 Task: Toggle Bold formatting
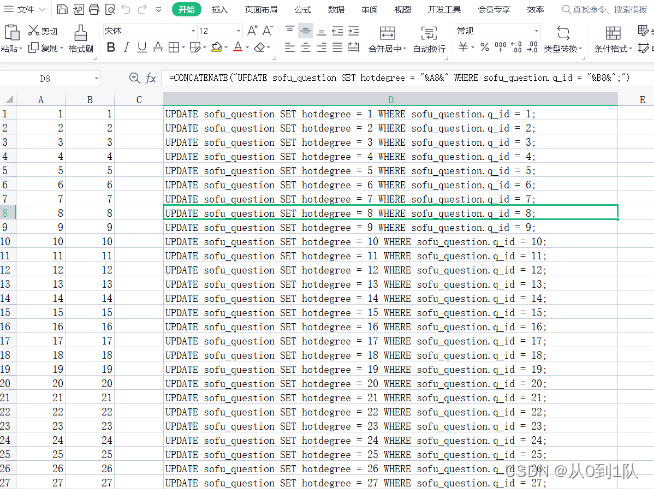pos(111,47)
